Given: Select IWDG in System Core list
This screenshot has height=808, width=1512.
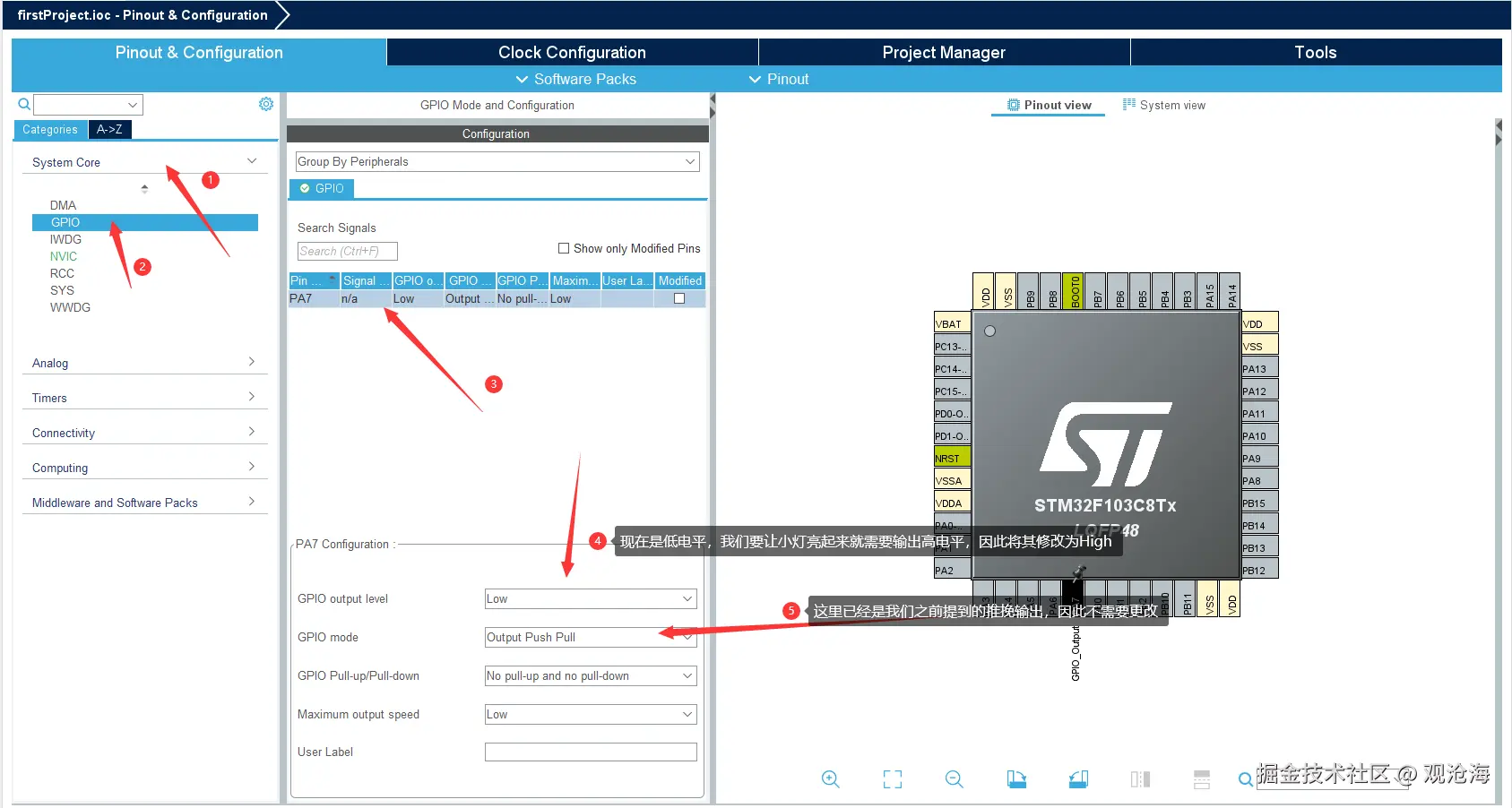Looking at the screenshot, I should [x=65, y=239].
